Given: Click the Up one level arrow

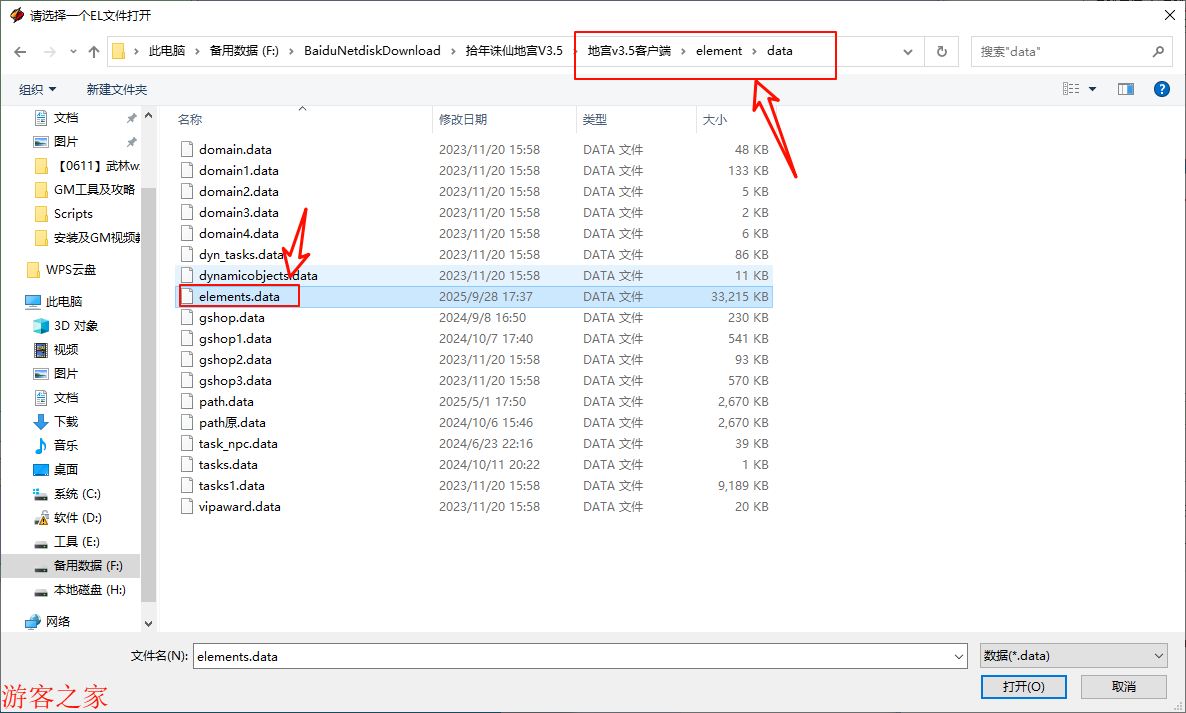Looking at the screenshot, I should pyautogui.click(x=94, y=51).
